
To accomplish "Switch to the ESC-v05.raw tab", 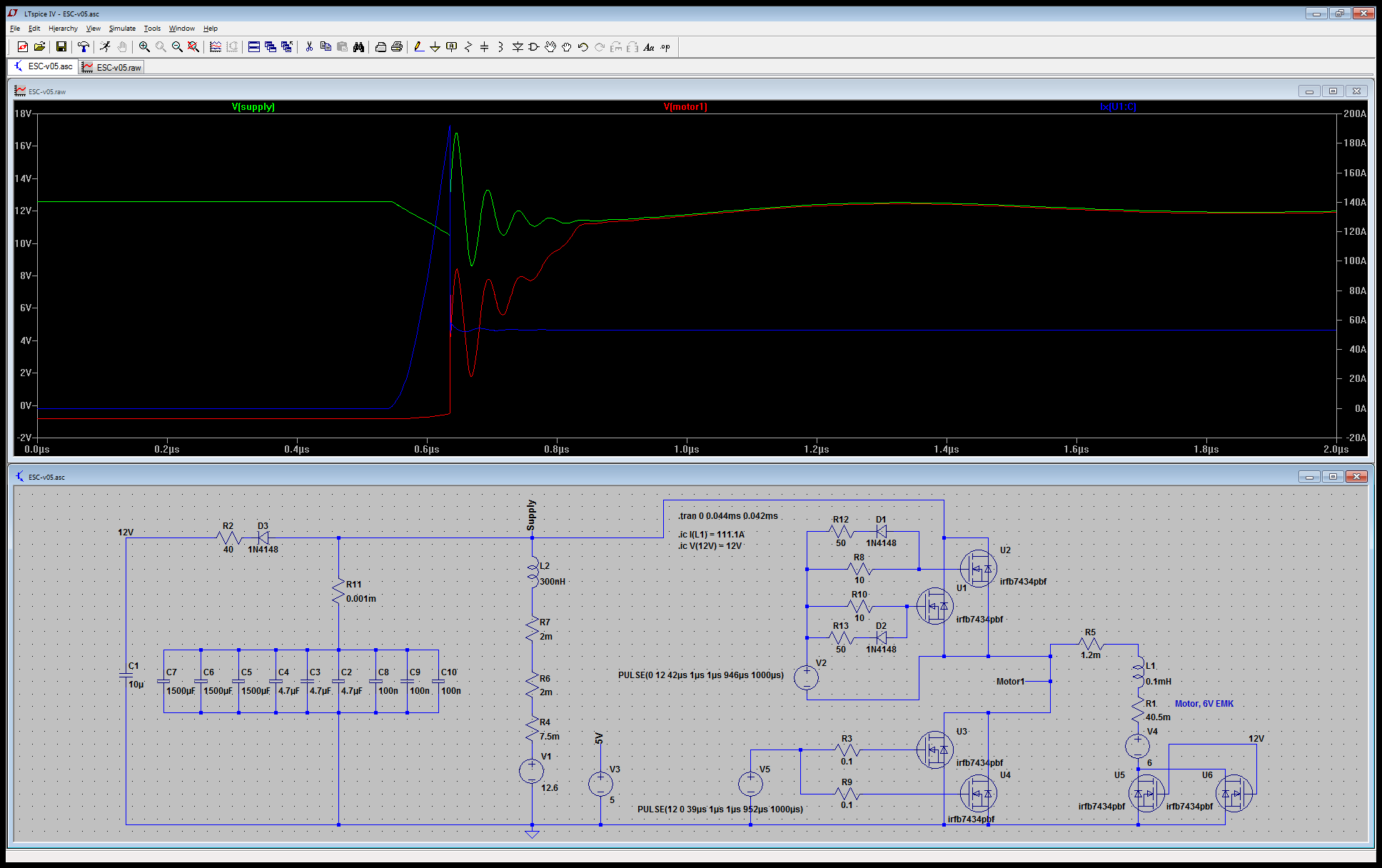I will click(111, 67).
